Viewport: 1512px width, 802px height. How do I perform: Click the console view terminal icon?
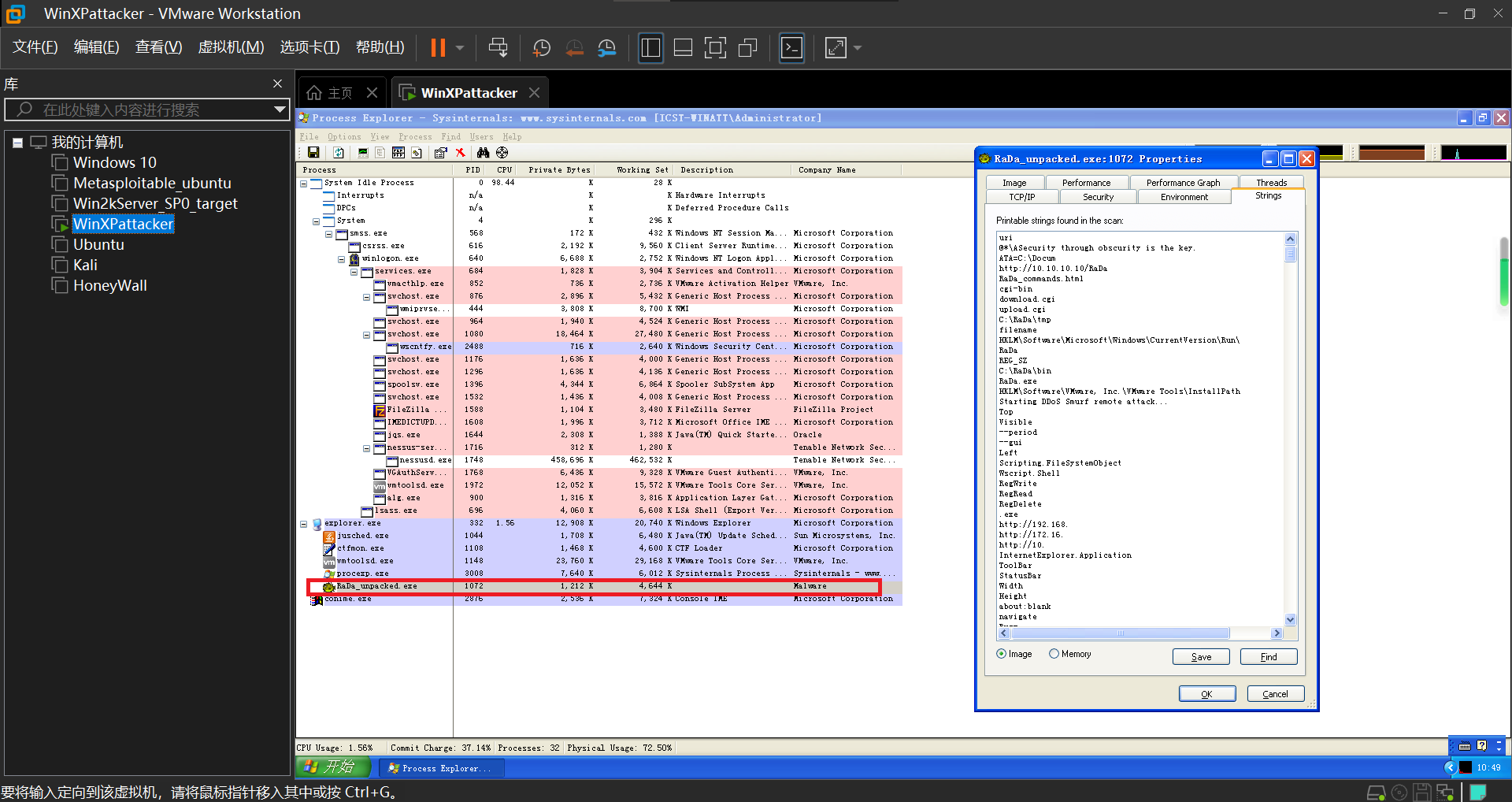point(791,48)
